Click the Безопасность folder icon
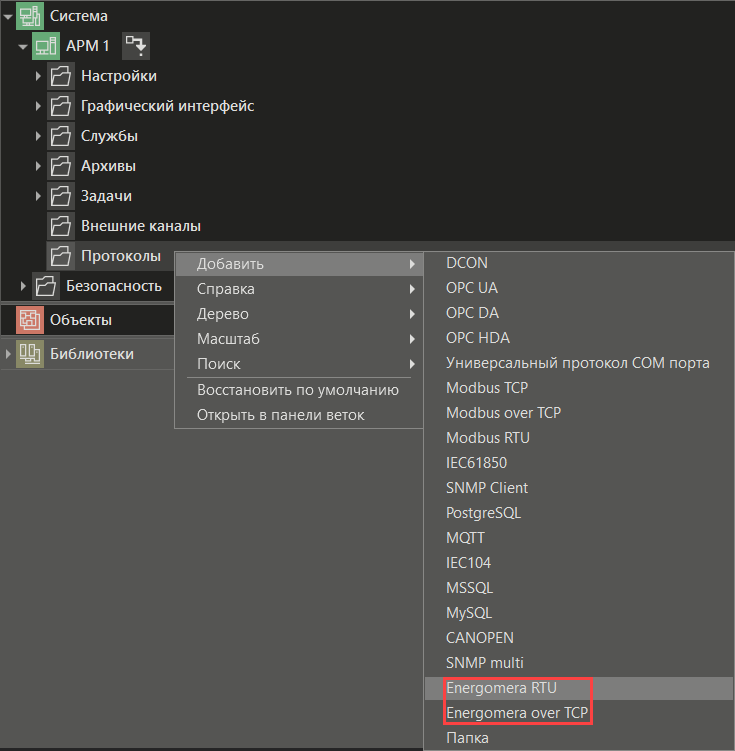The width and height of the screenshot is (735, 751). 46,286
